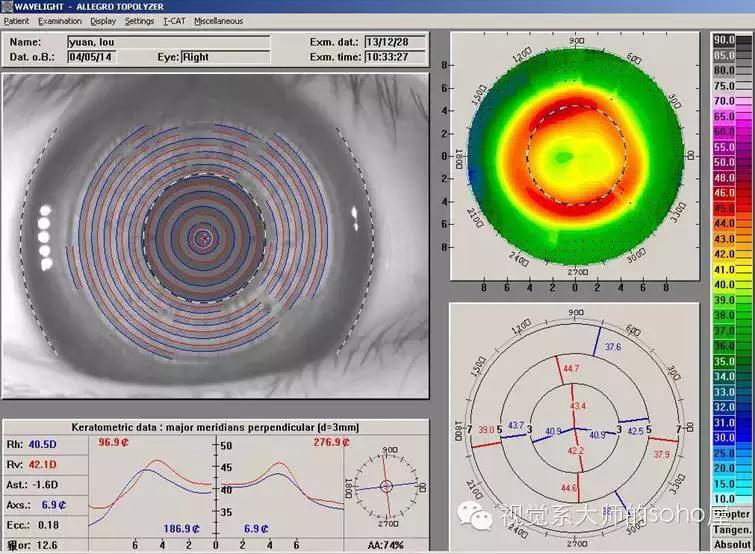Screen dimensions: 755x554
Task: Open the Examination menu
Action: point(60,21)
